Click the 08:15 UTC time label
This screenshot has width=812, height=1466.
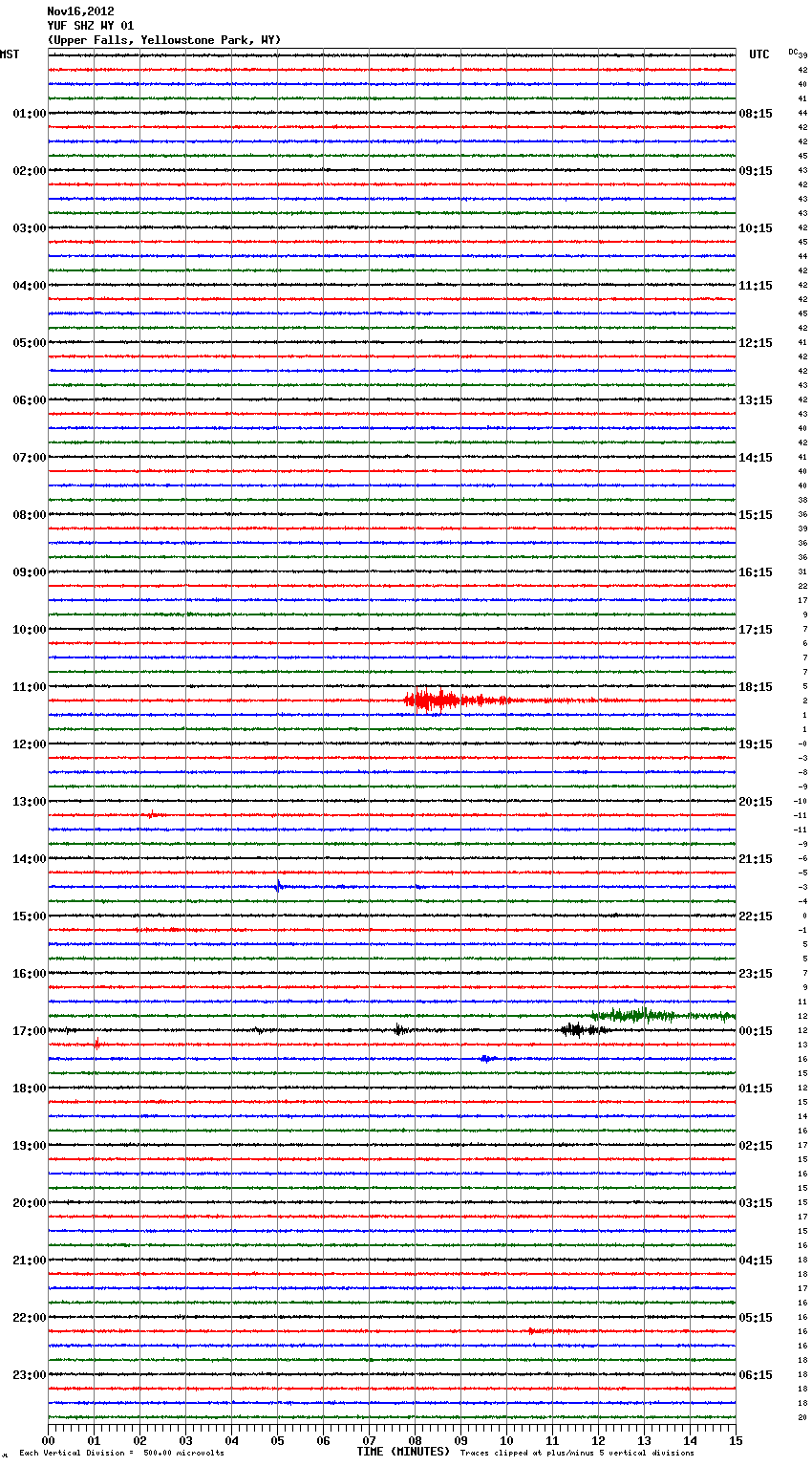(756, 114)
